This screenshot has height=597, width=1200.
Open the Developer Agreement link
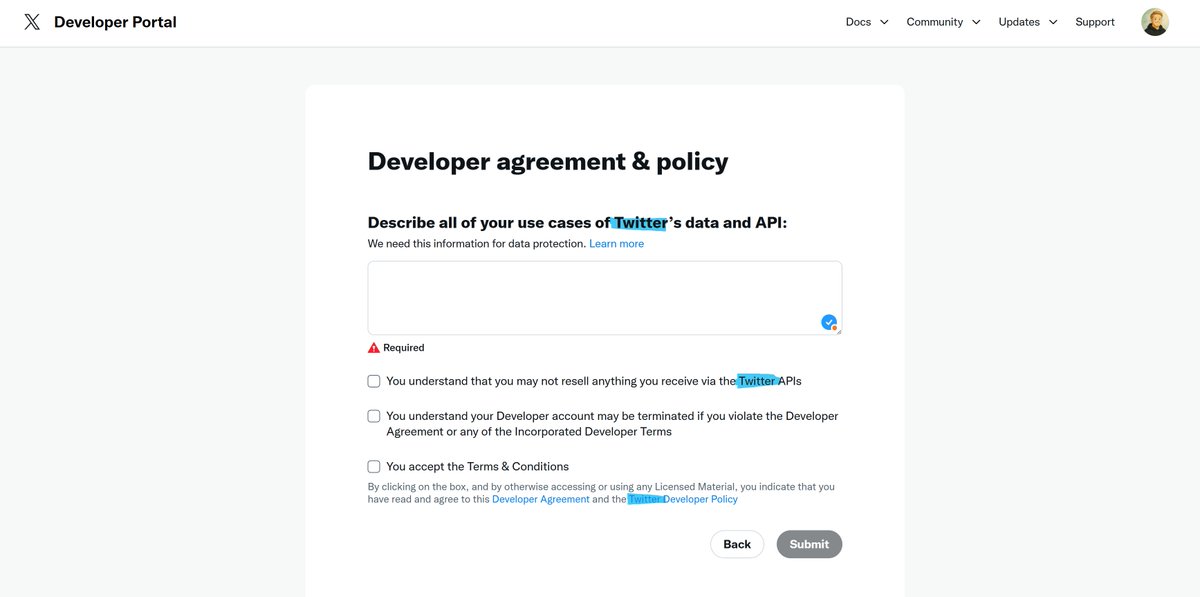coord(541,499)
